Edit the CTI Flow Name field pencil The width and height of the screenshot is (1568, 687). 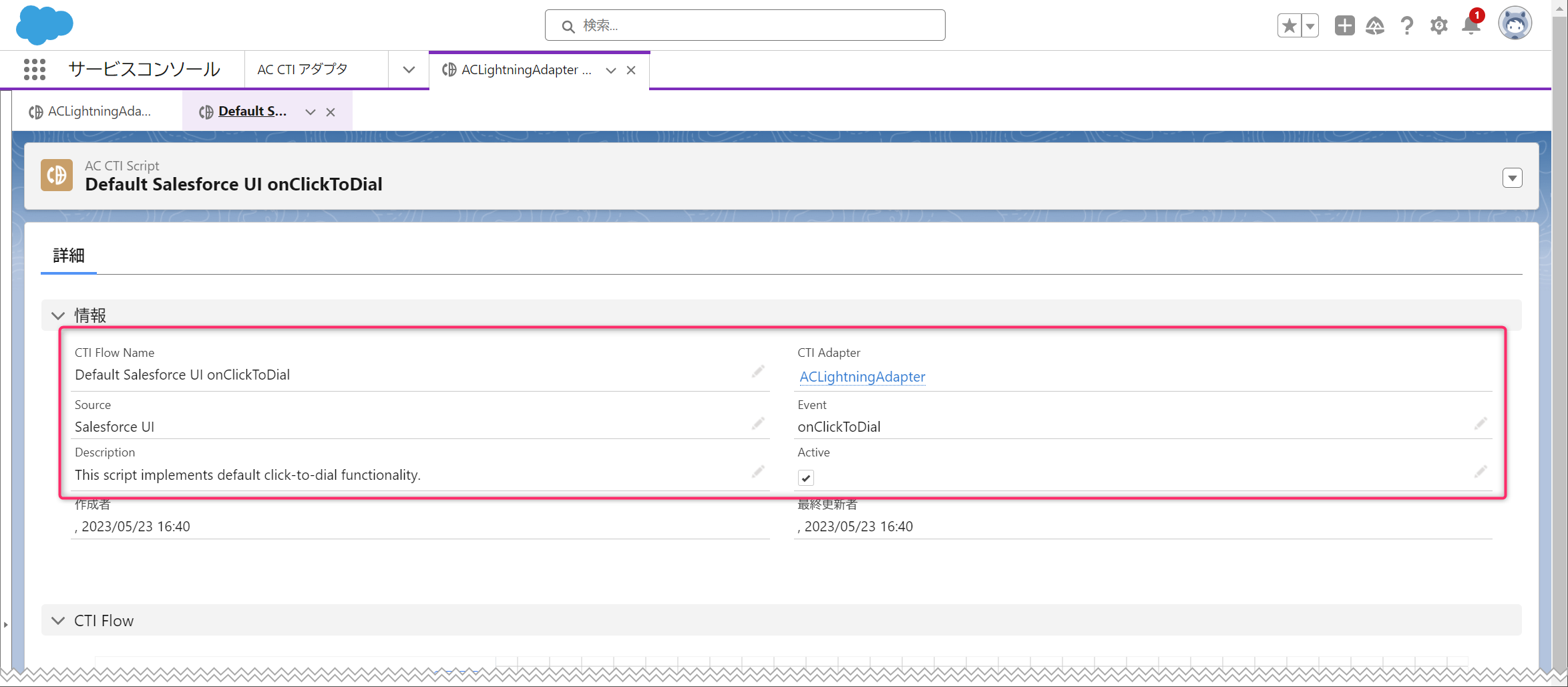click(x=758, y=372)
